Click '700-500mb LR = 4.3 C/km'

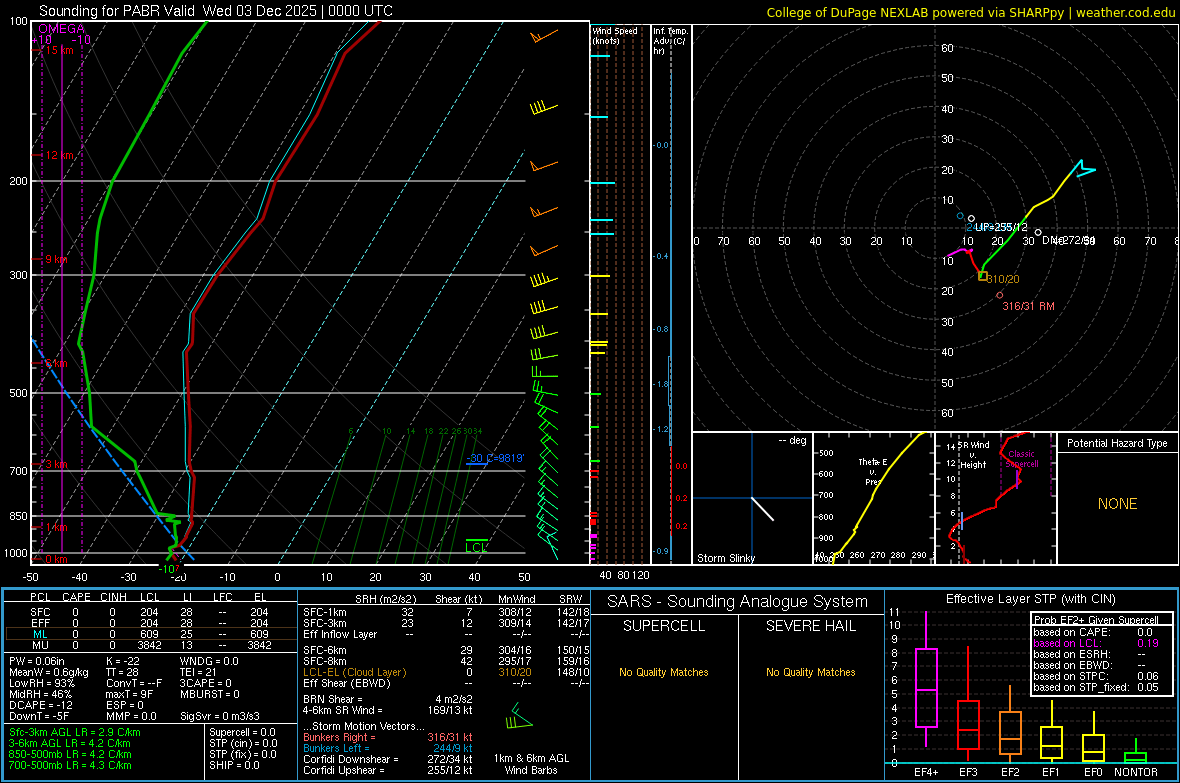70,765
